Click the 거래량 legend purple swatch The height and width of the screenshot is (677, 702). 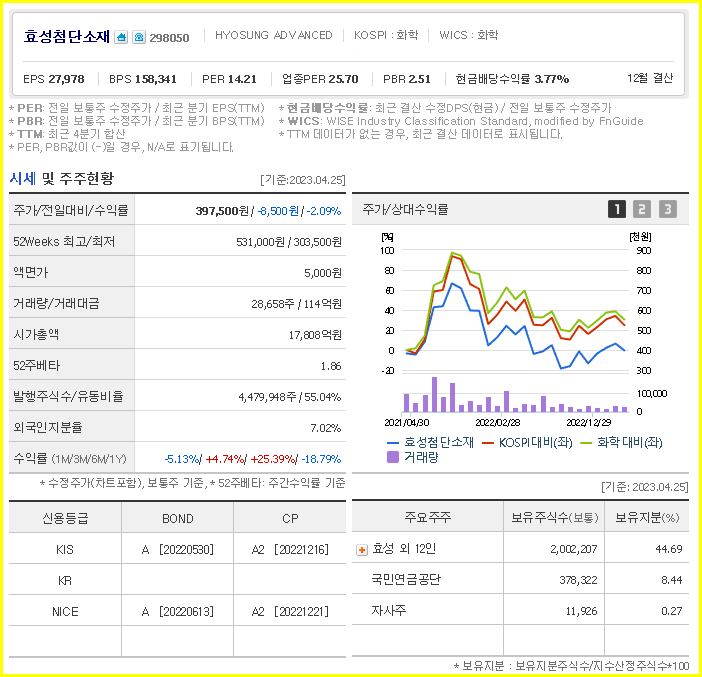tap(393, 457)
